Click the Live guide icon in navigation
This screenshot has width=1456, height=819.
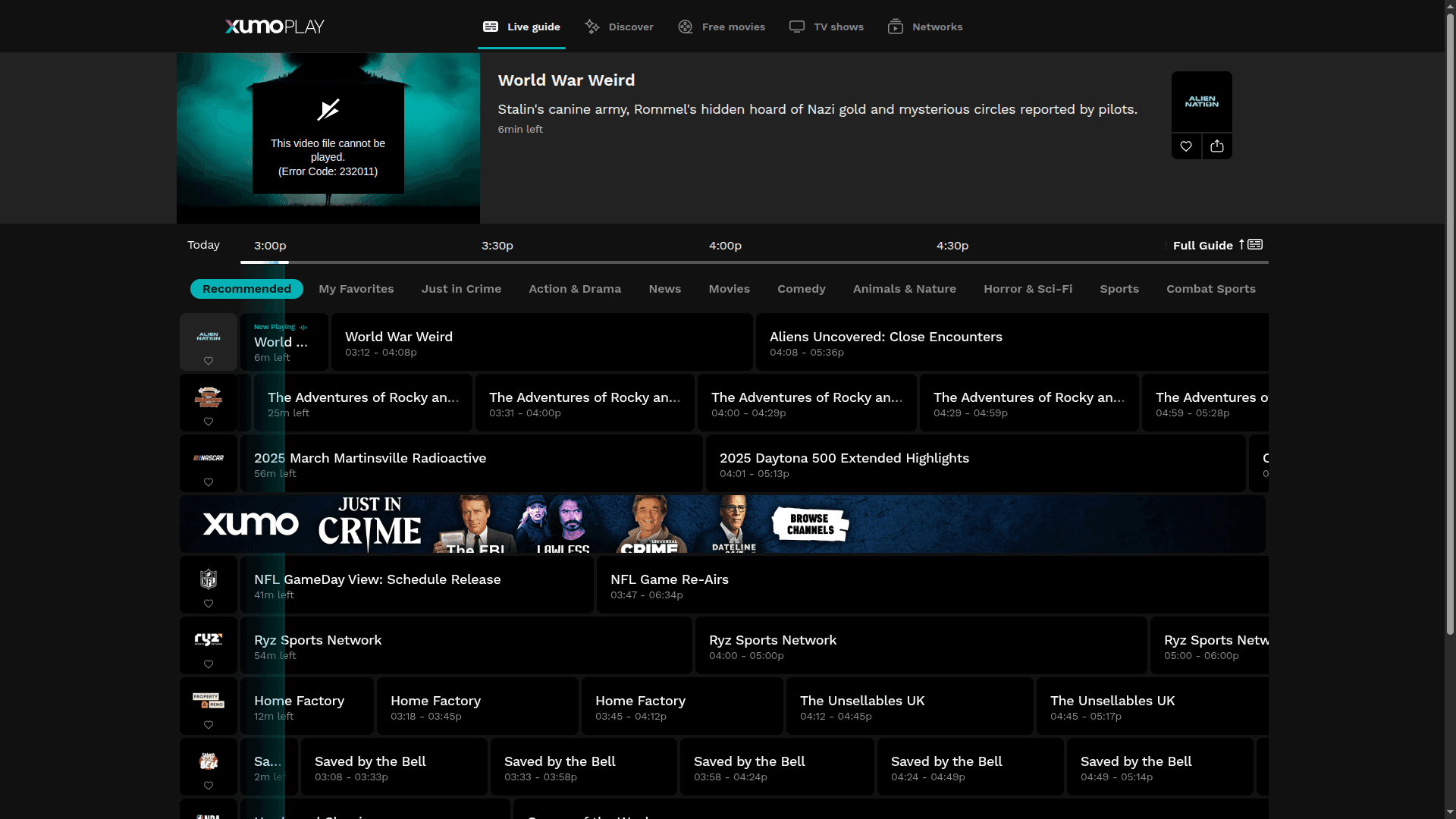click(491, 27)
